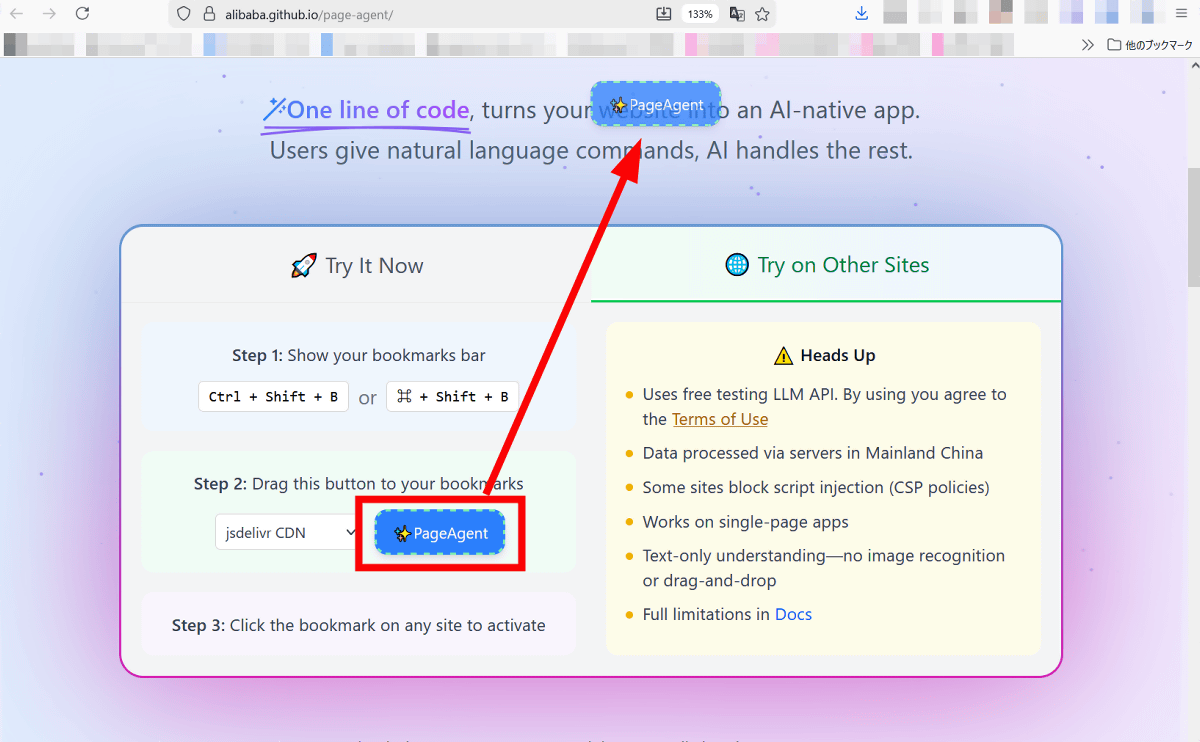Expand the jsdelivr CDN dropdown

[289, 533]
